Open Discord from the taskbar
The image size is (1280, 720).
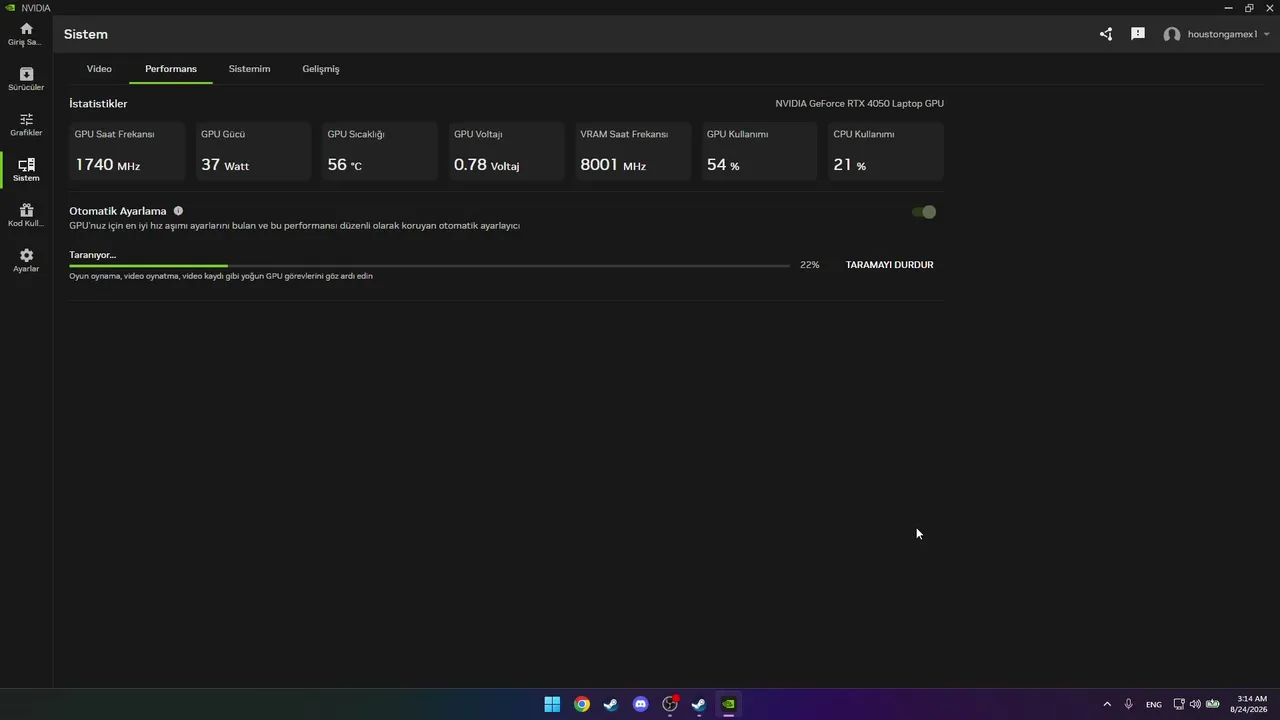pyautogui.click(x=641, y=704)
